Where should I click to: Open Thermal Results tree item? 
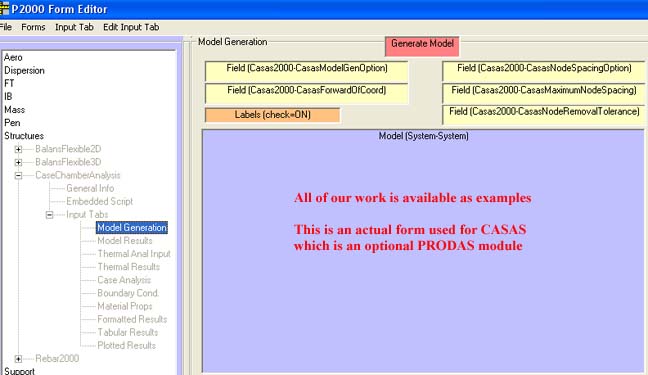(129, 267)
